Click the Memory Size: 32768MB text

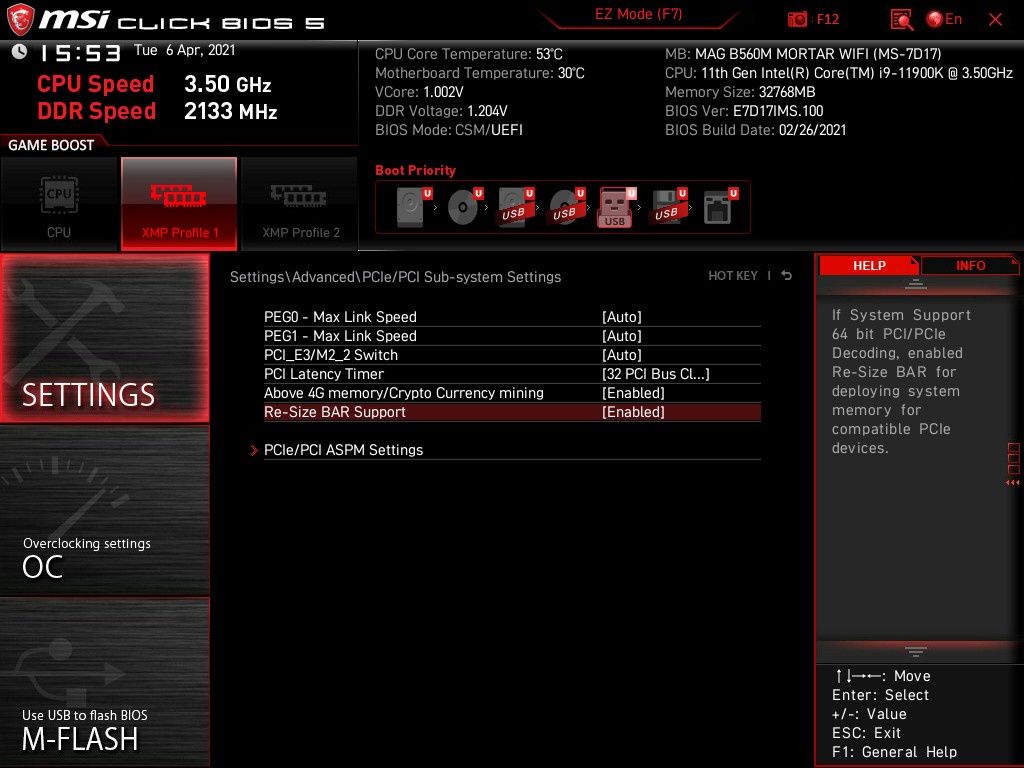pyautogui.click(x=740, y=92)
